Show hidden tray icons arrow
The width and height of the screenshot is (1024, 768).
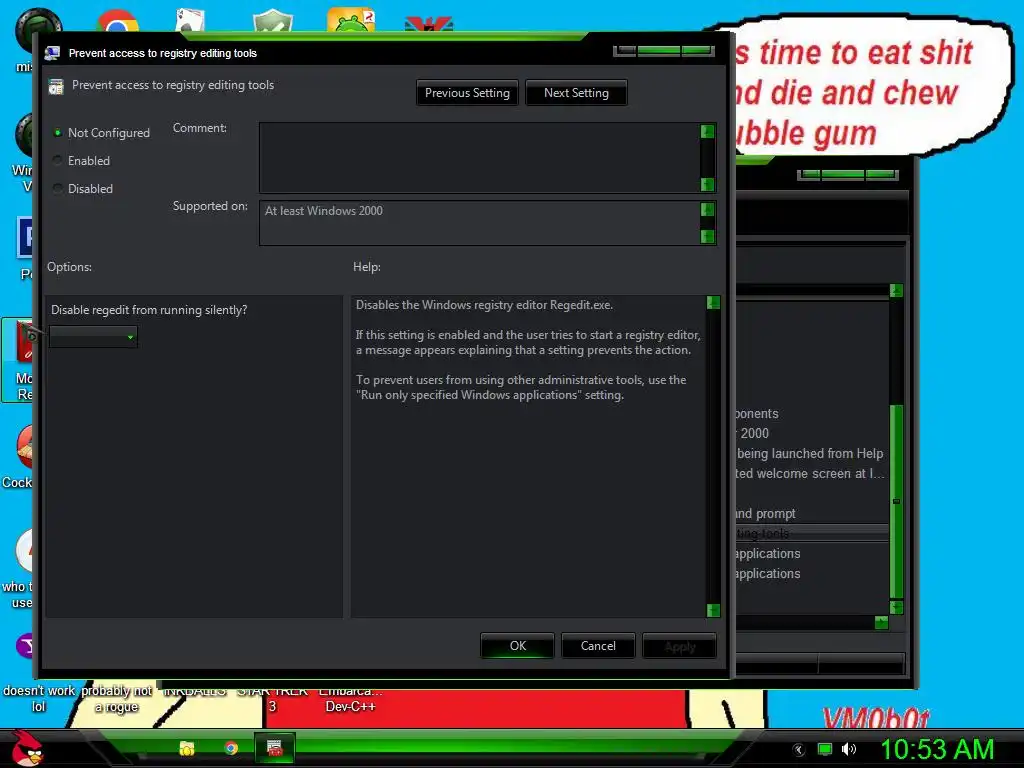pyautogui.click(x=798, y=750)
